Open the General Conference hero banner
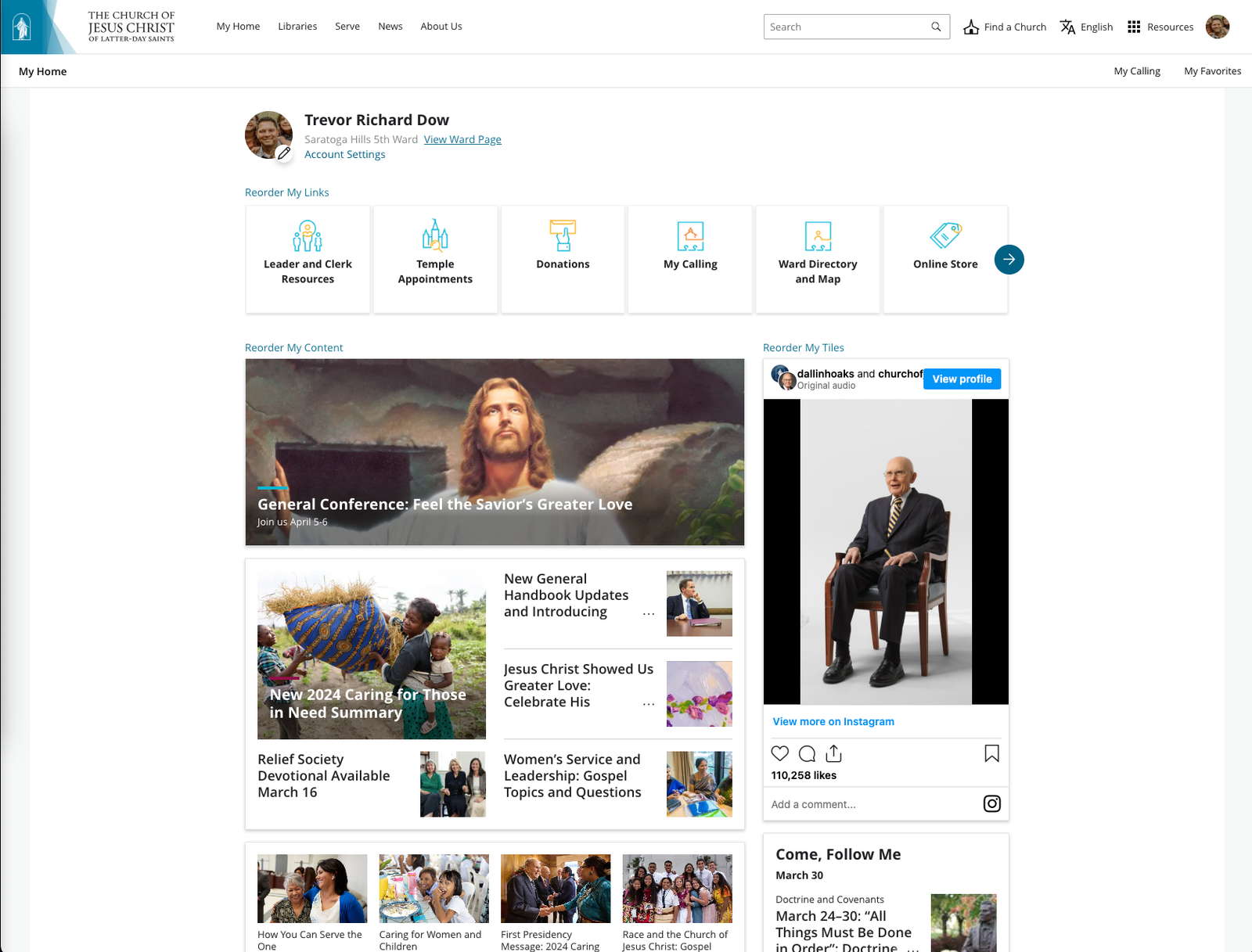Viewport: 1252px width, 952px height. click(x=495, y=452)
